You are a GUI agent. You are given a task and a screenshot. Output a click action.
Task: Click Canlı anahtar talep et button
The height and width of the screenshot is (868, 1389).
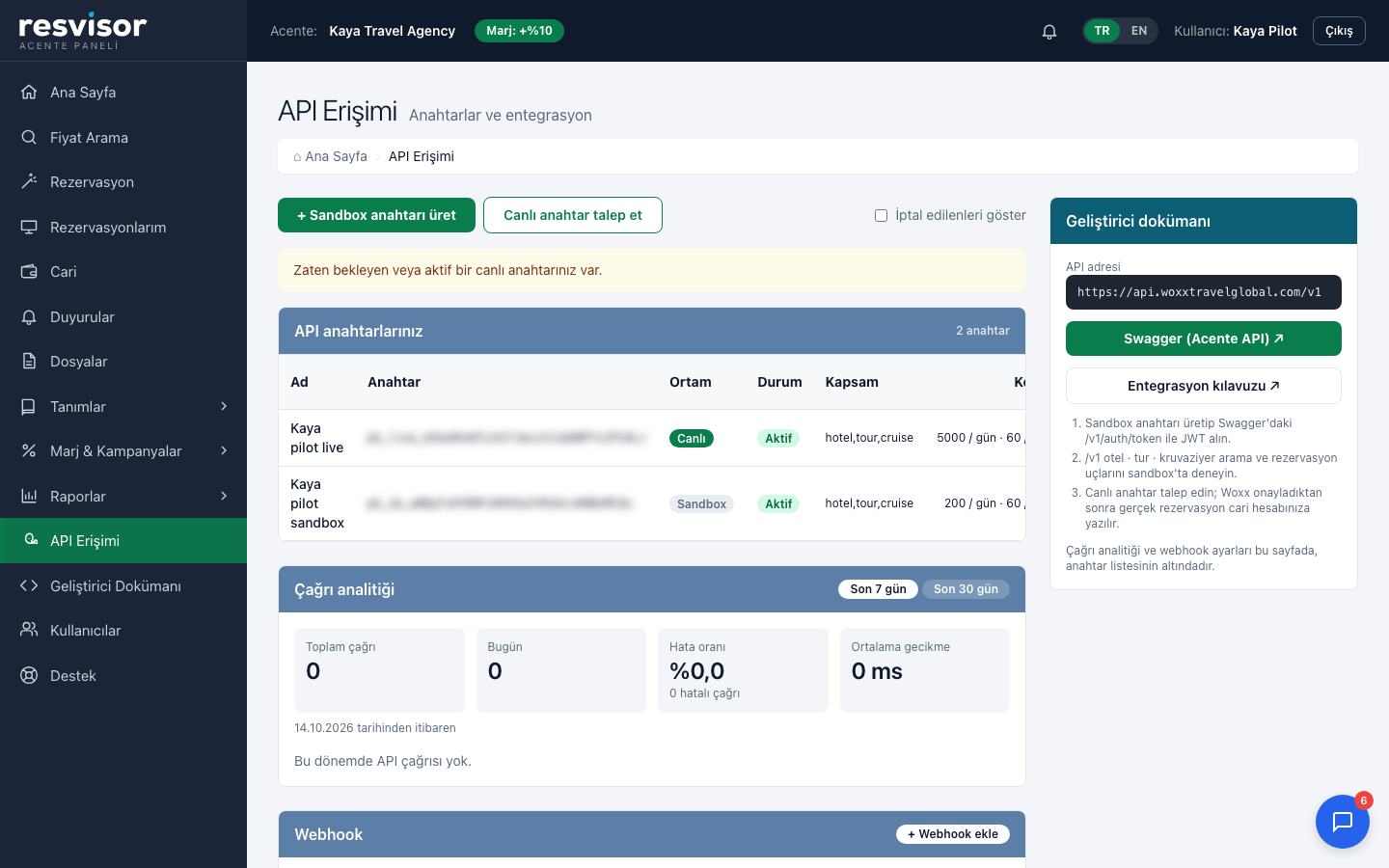tap(573, 215)
